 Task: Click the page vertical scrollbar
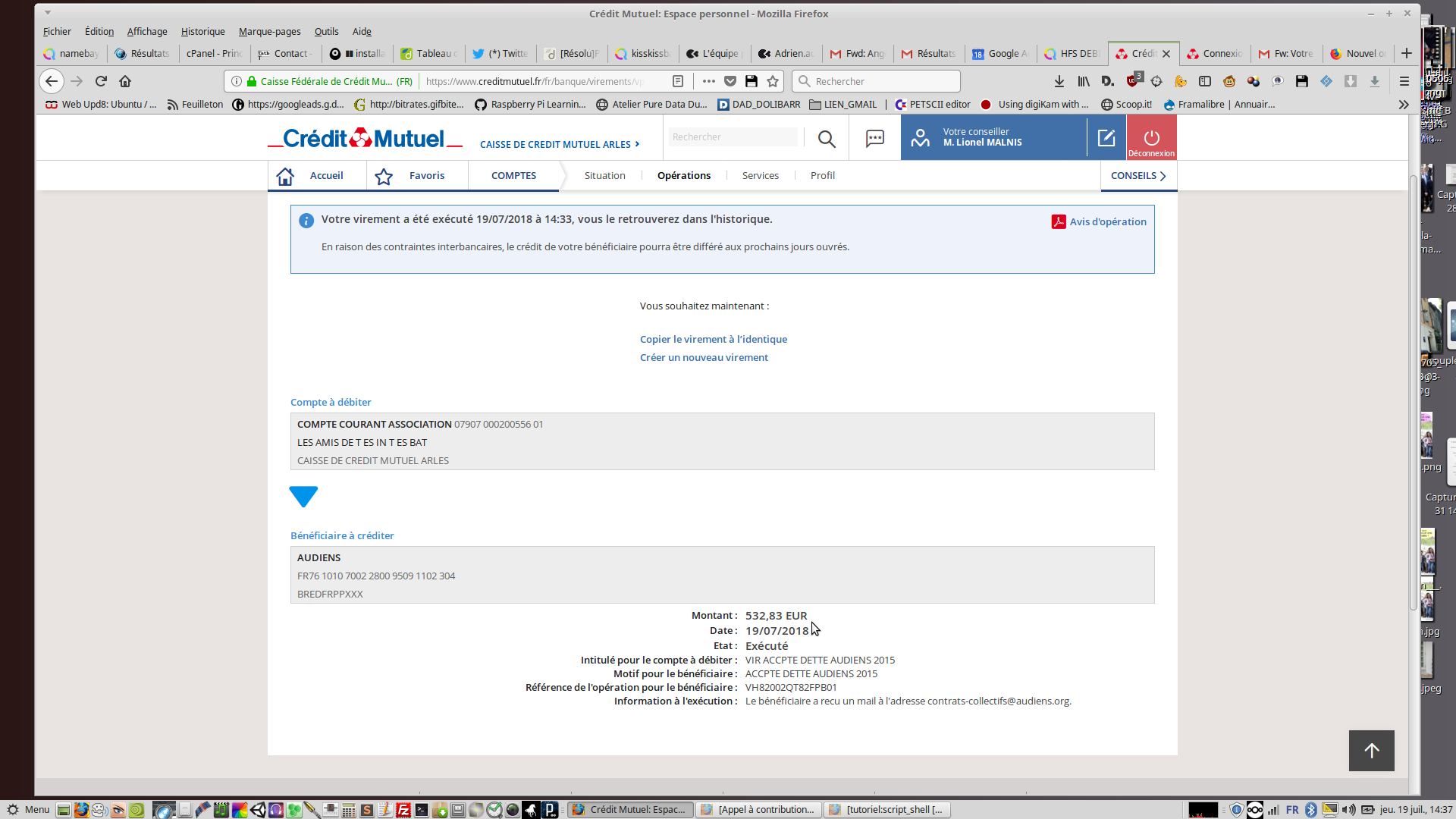(x=1413, y=394)
